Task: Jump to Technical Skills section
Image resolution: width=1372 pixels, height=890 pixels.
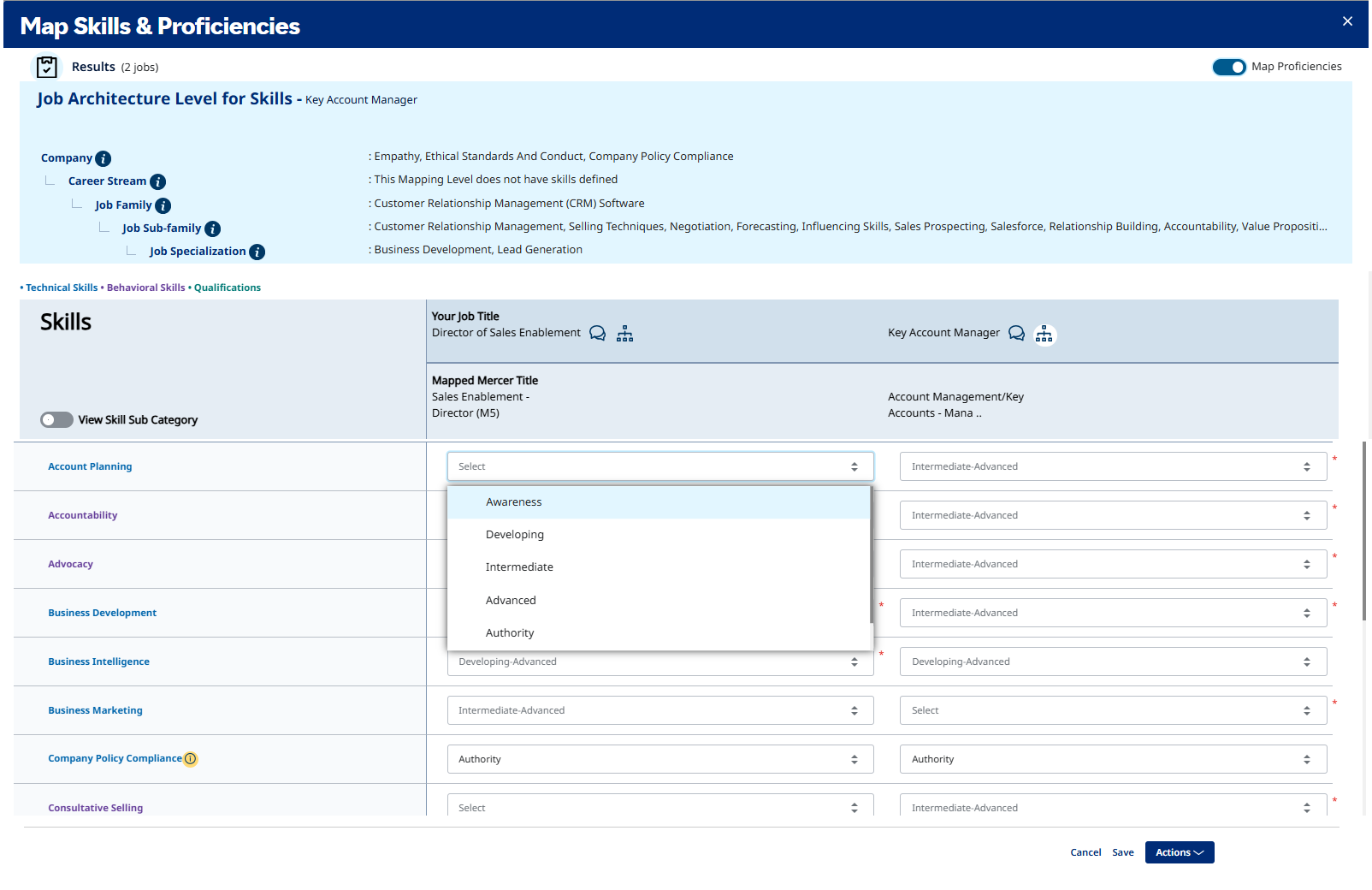Action: [x=62, y=288]
